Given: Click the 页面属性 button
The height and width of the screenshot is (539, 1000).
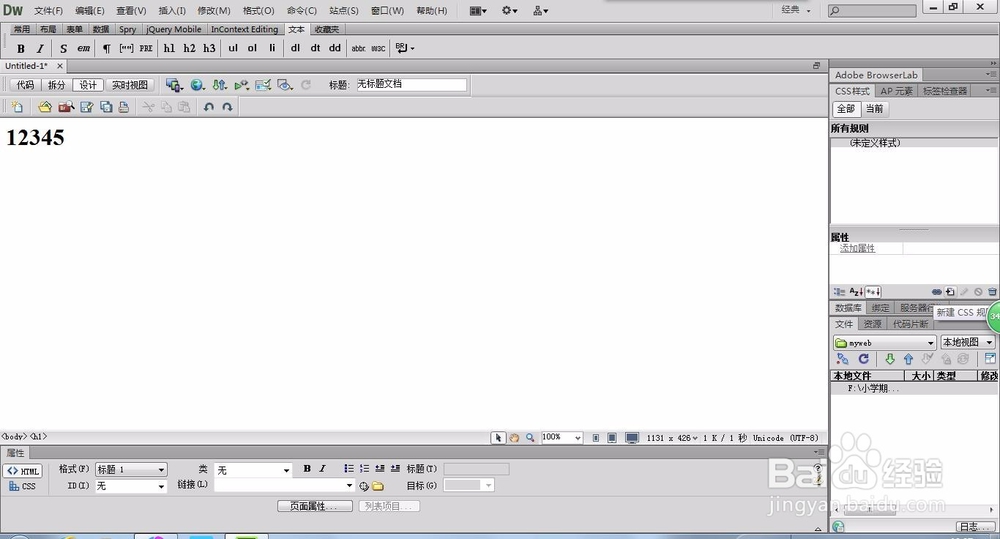Looking at the screenshot, I should click(x=314, y=506).
